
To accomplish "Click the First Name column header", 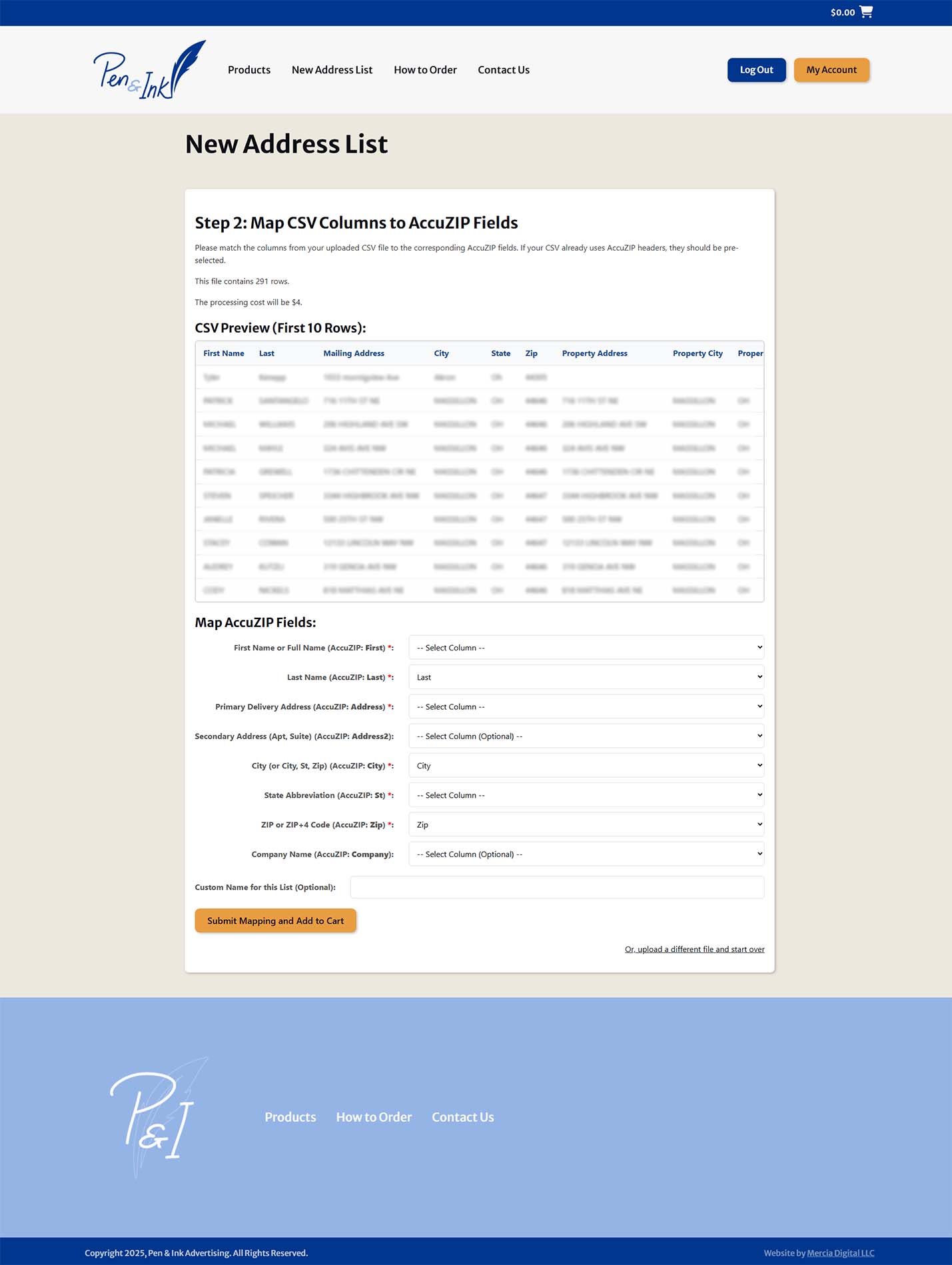I will (224, 353).
